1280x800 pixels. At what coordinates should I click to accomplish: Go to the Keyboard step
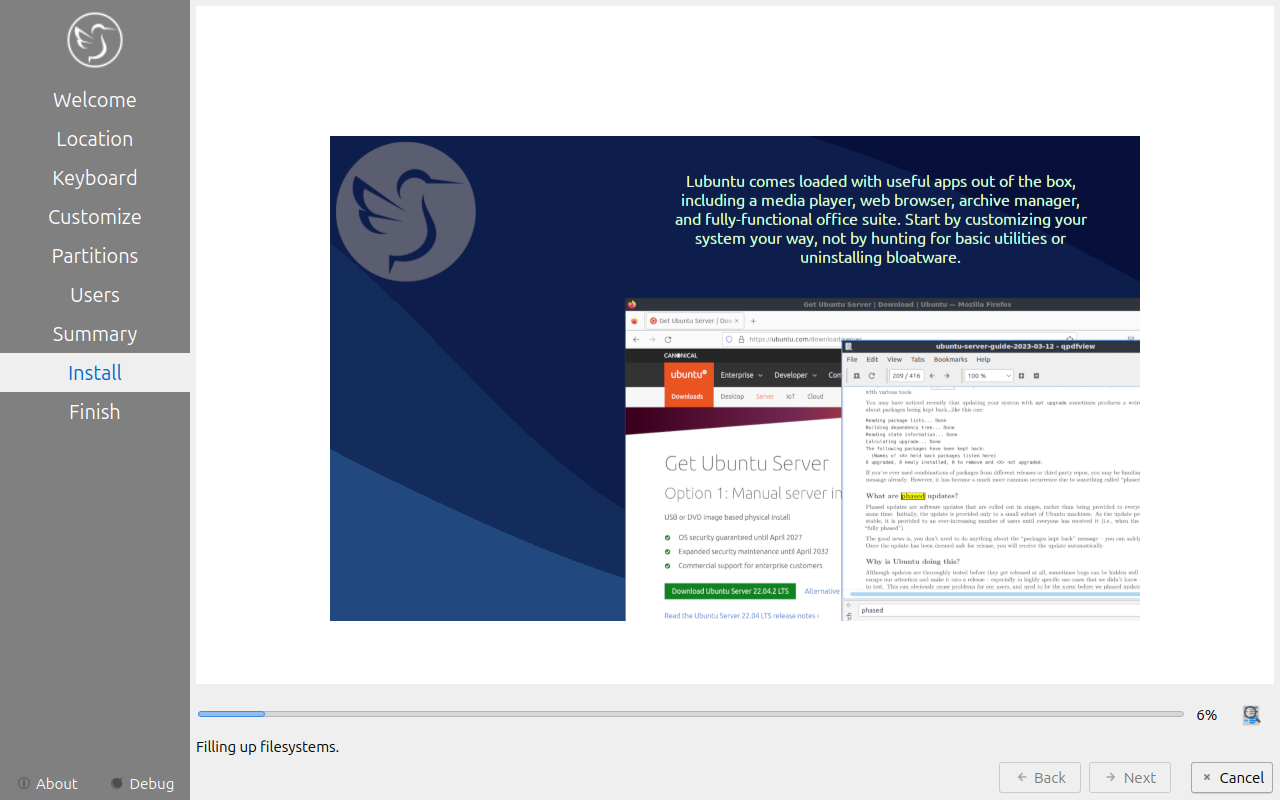coord(95,178)
